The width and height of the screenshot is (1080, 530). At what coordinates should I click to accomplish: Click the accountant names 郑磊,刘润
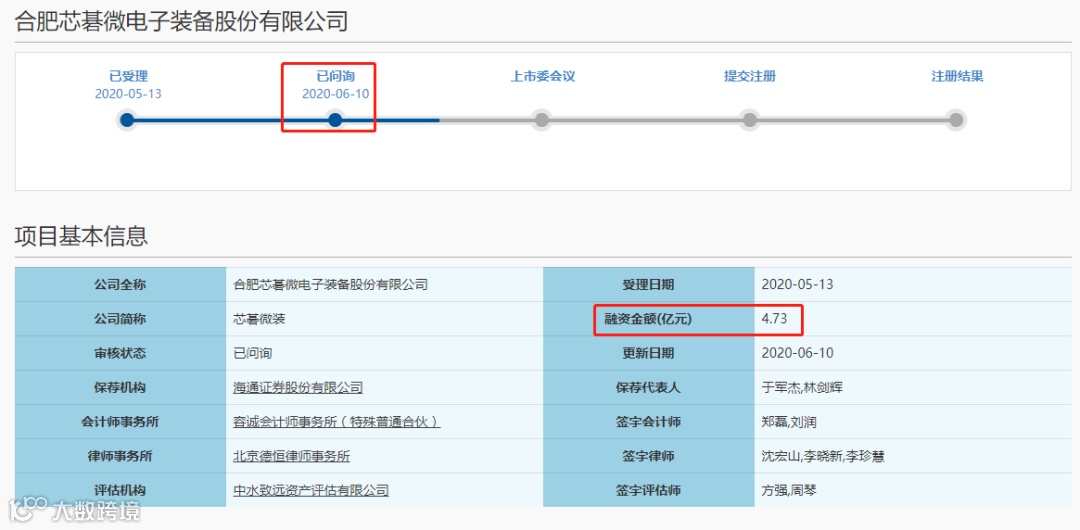(x=789, y=422)
